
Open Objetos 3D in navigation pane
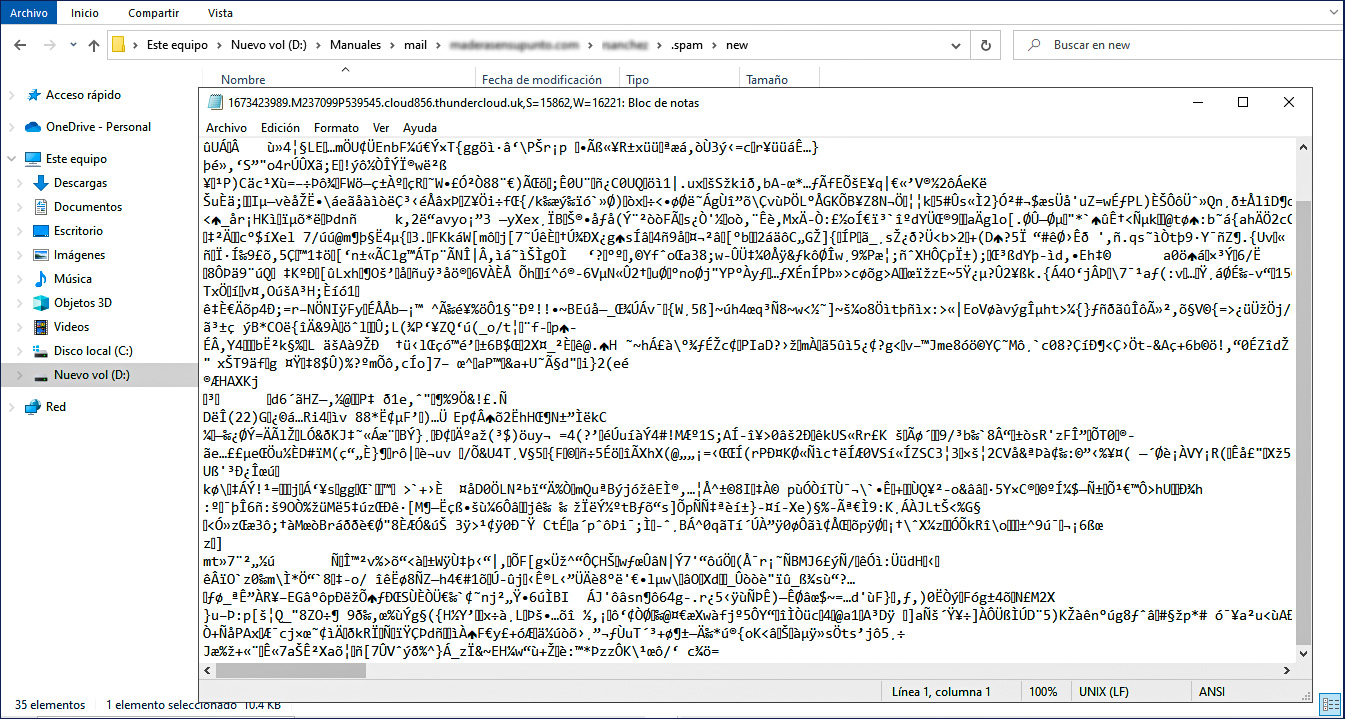coord(82,303)
